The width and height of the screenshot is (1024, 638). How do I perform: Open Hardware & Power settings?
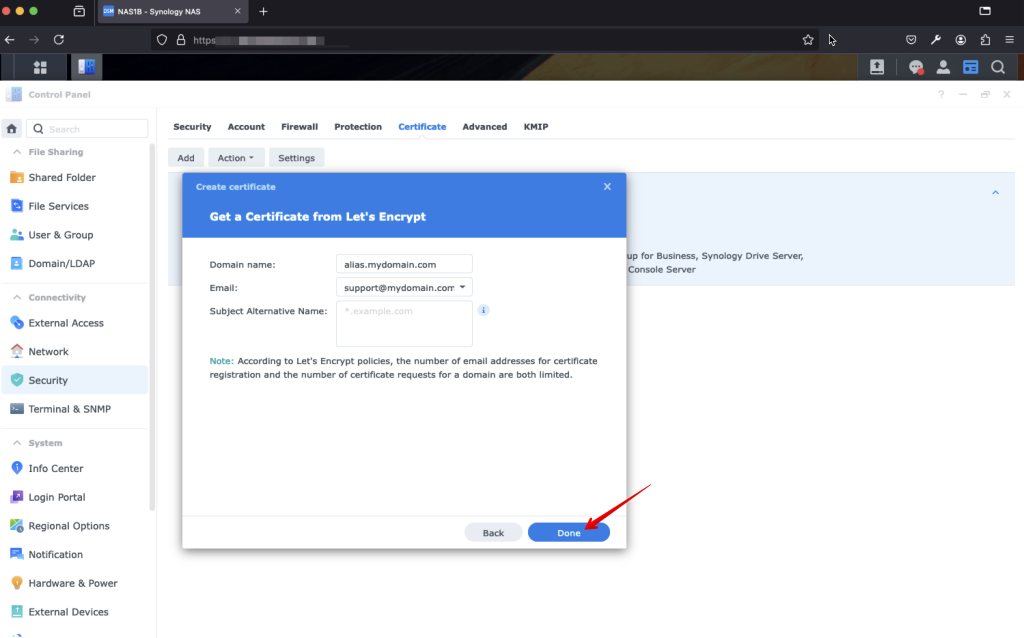74,583
